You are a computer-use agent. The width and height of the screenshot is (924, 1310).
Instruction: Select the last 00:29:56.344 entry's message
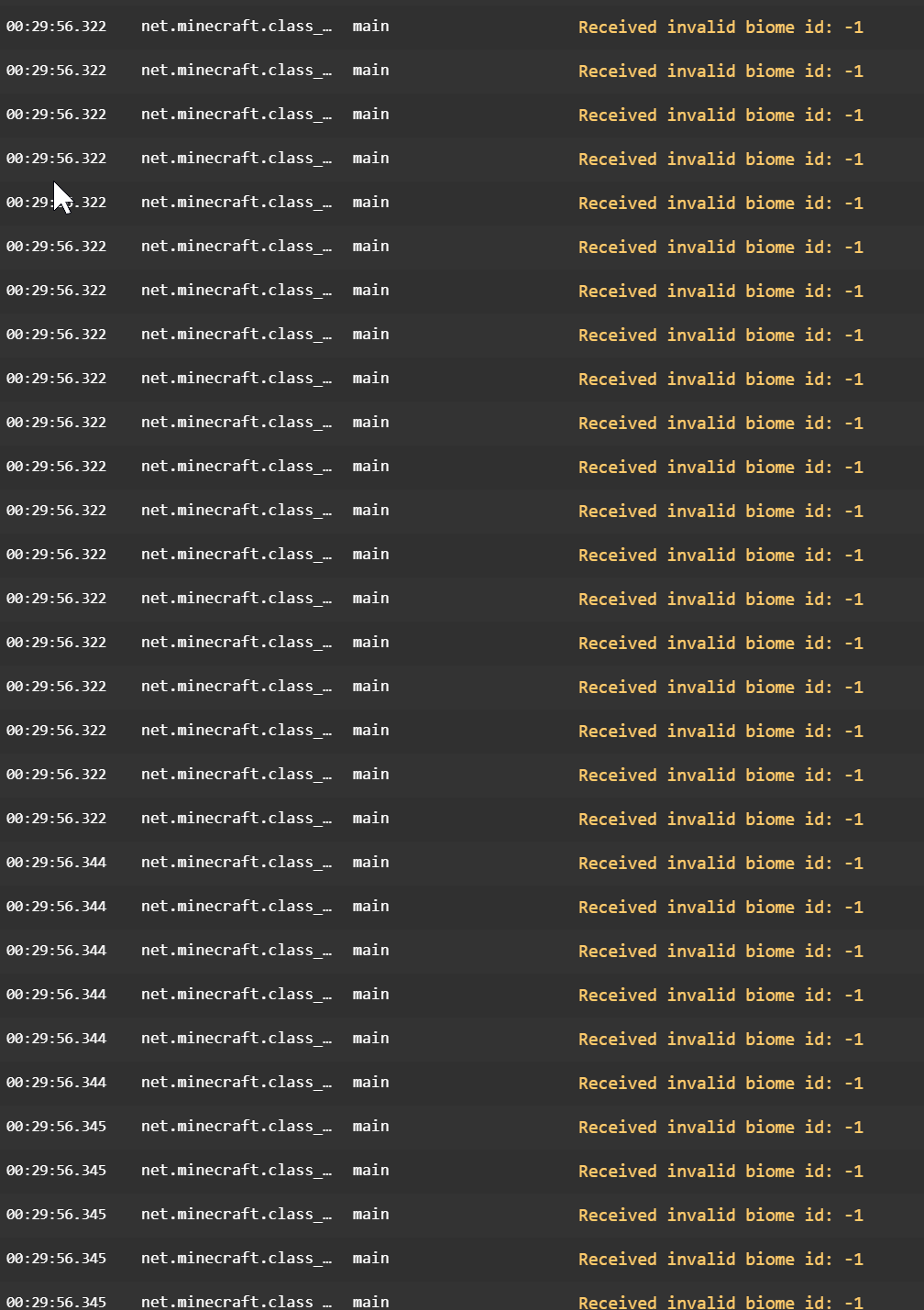click(x=720, y=1083)
